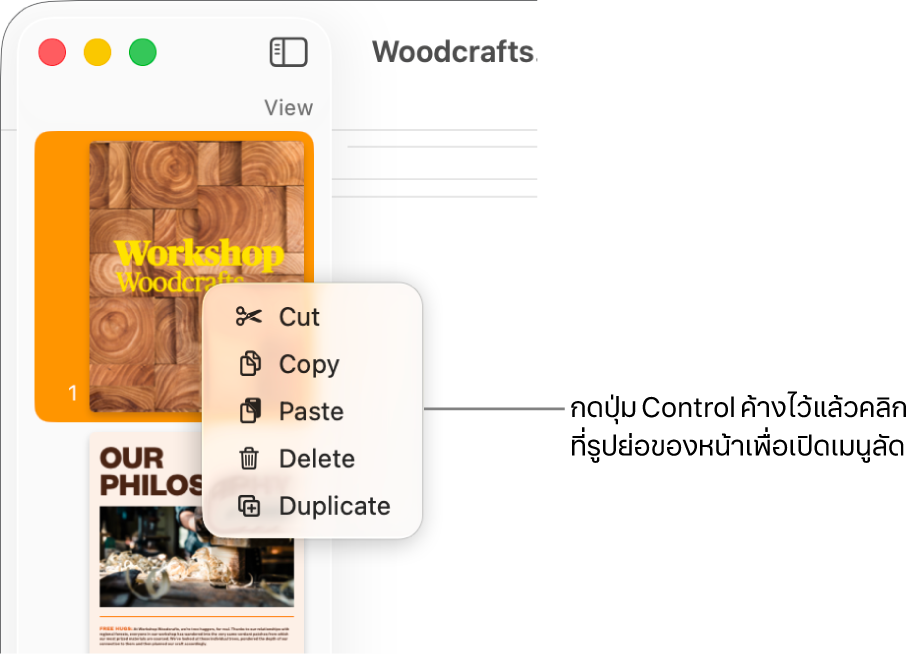Click the page number 1 label
This screenshot has height=654, width=923.
(72, 393)
